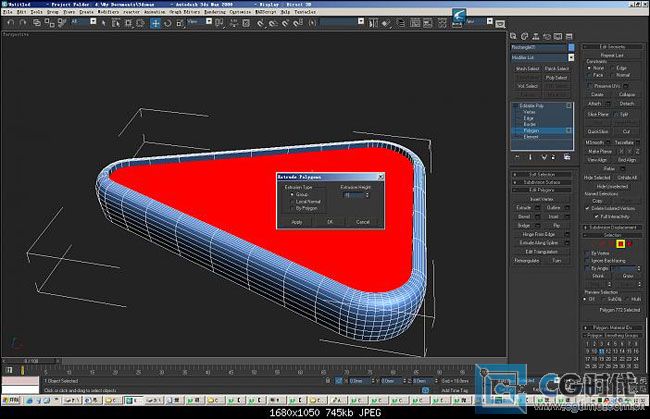650x419 pixels.
Task: Open the Help menu
Action: 285,12
